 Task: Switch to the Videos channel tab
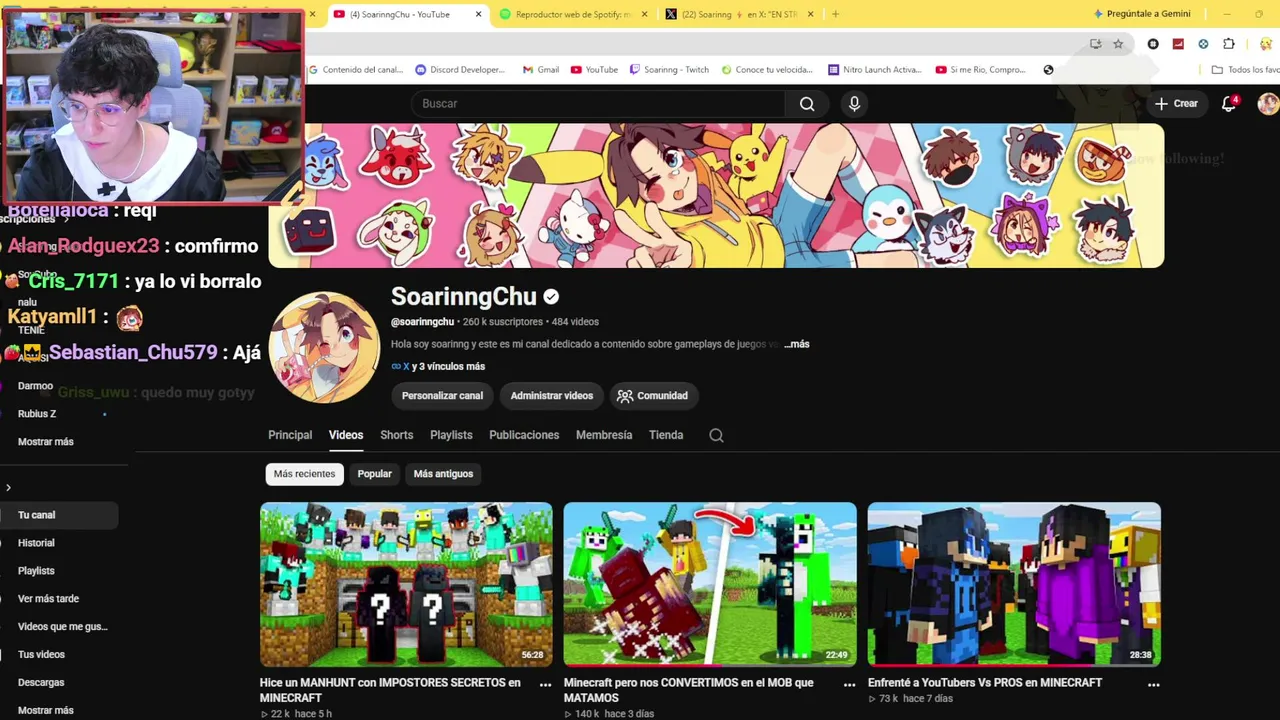click(346, 435)
